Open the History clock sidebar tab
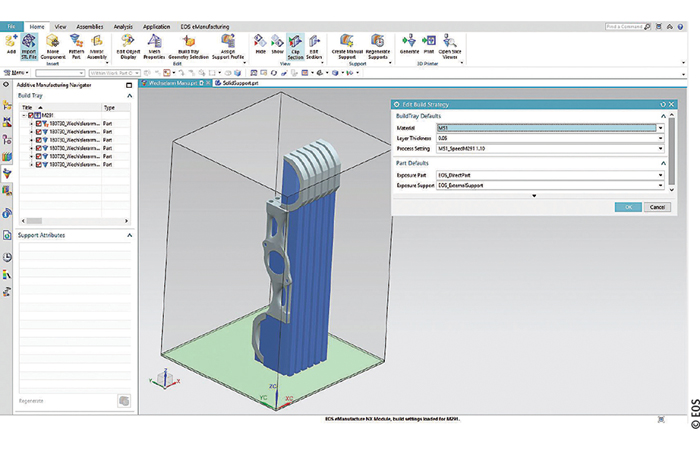Viewport: 700px width, 450px height. tap(7, 257)
